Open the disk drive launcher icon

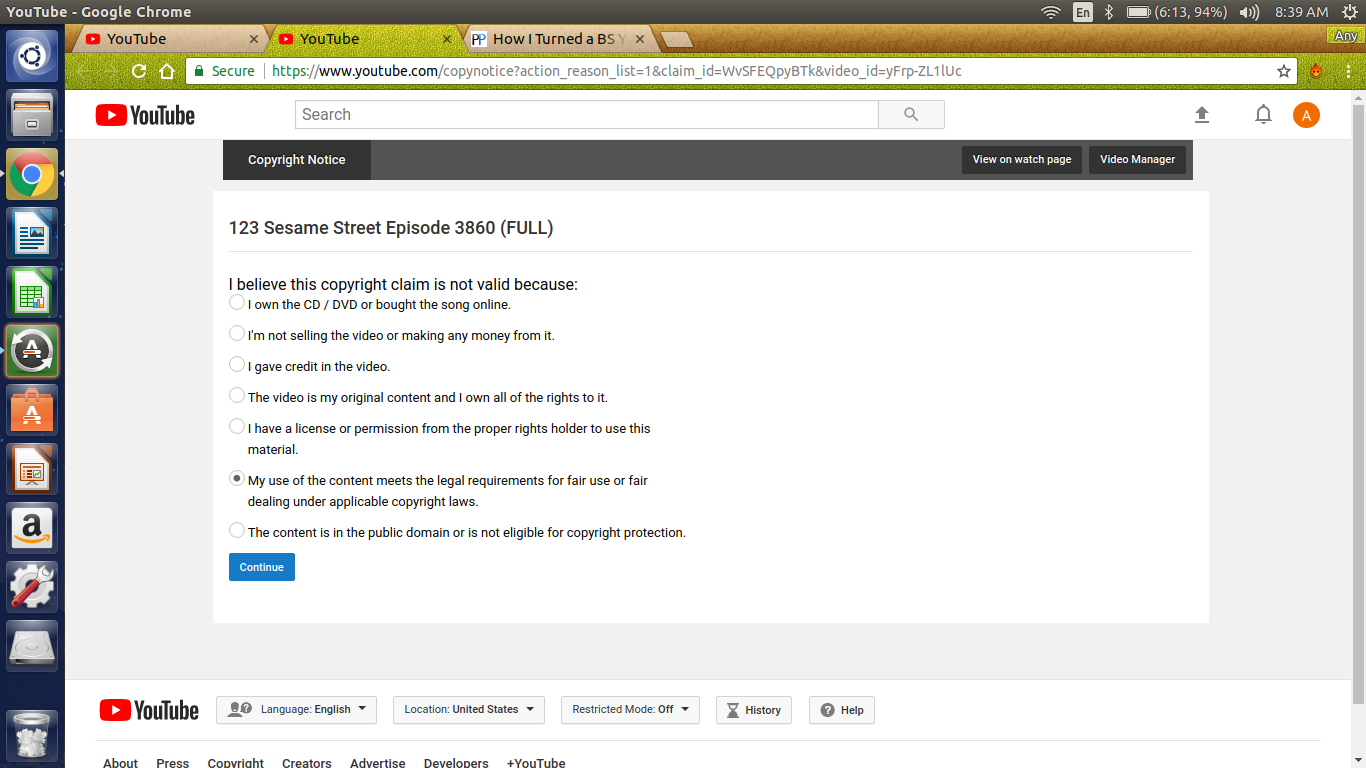tap(32, 646)
